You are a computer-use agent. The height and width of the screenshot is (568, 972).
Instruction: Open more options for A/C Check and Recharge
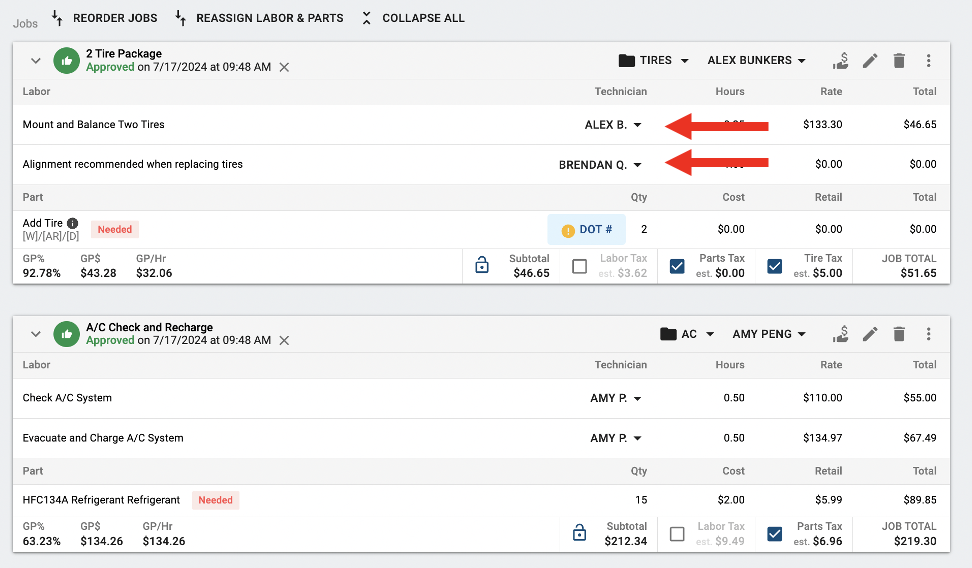click(928, 334)
